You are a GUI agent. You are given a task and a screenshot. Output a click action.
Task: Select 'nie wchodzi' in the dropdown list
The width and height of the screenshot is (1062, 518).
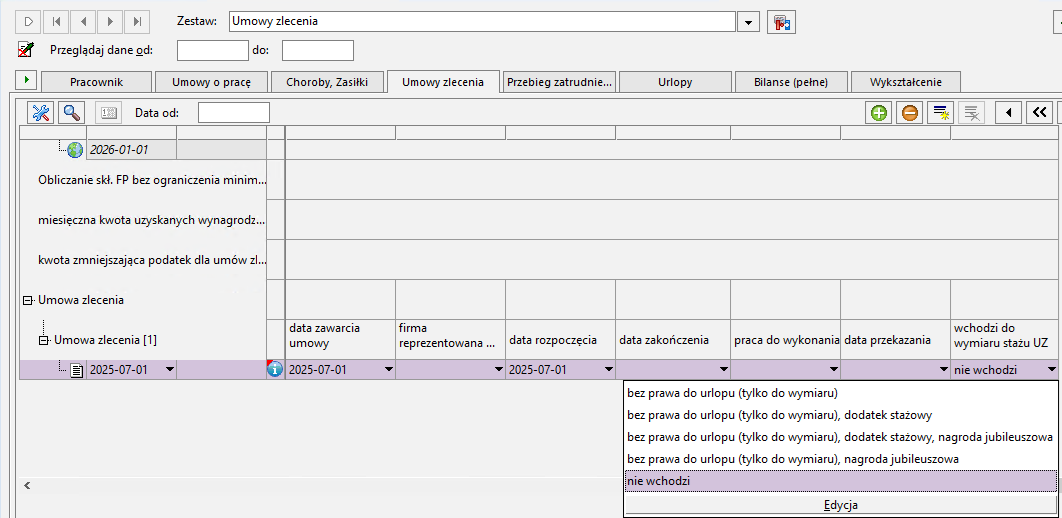[840, 481]
